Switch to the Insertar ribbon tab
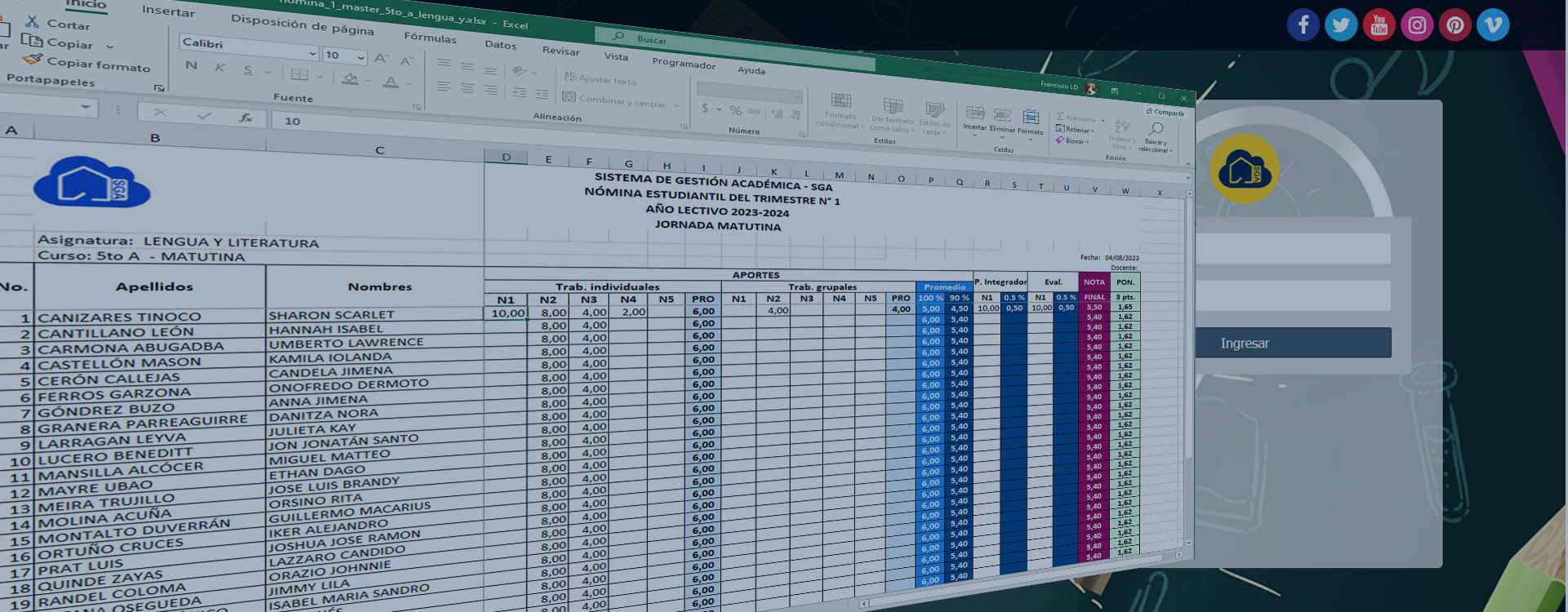The height and width of the screenshot is (612, 1568). (x=168, y=11)
